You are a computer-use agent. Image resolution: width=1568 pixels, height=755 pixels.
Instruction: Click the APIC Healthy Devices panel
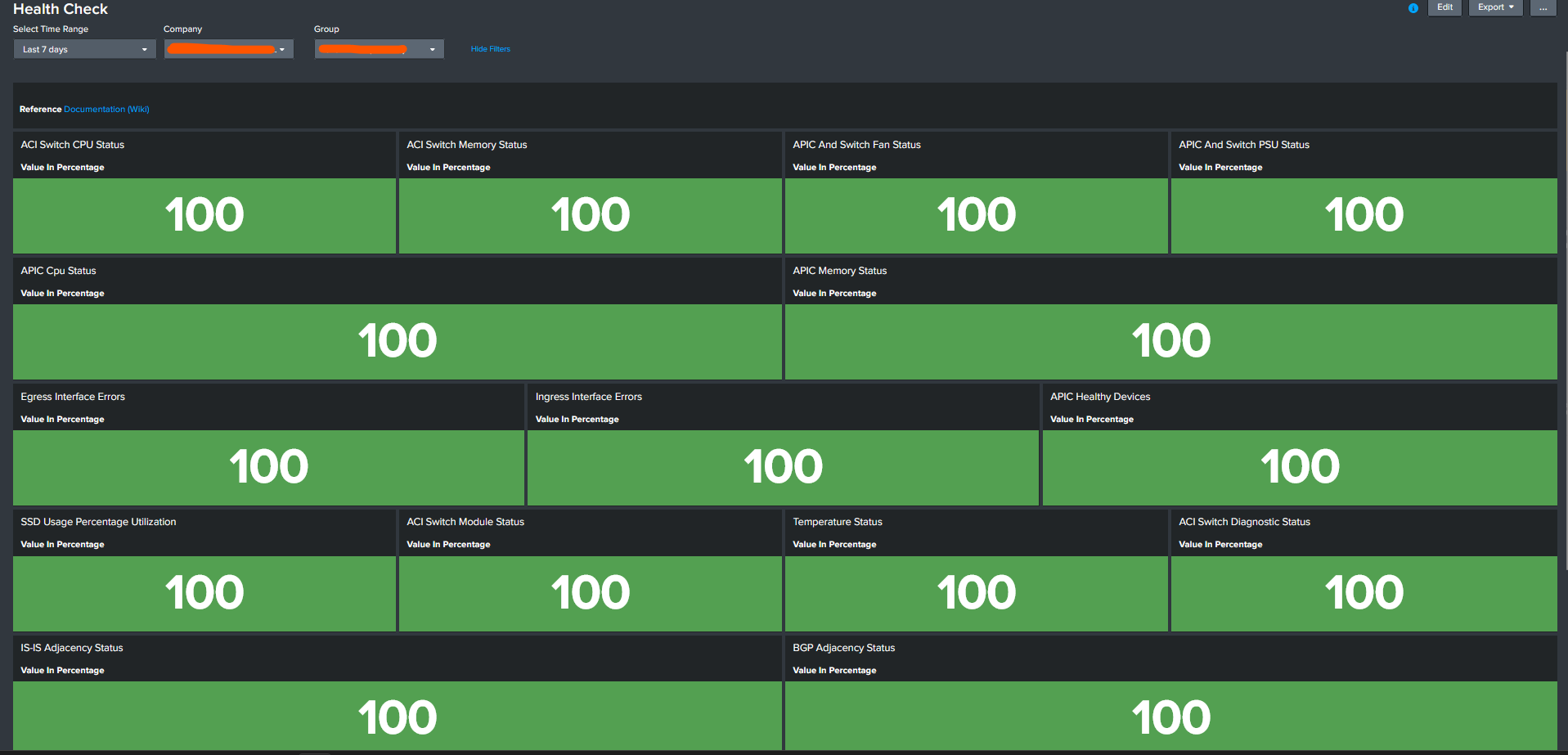(x=1301, y=467)
